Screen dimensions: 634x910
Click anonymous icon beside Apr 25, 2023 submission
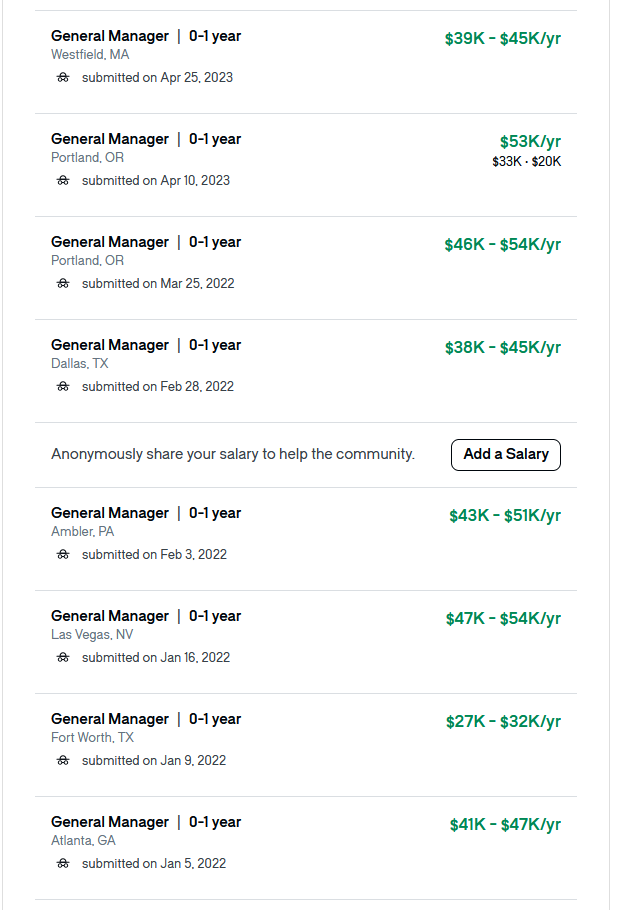[x=63, y=77]
